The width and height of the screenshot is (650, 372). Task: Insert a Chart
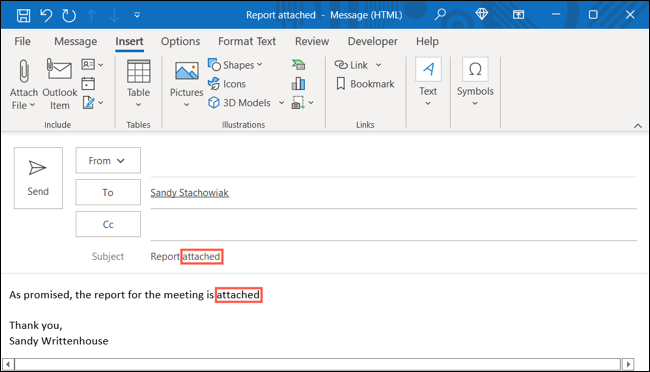point(298,84)
